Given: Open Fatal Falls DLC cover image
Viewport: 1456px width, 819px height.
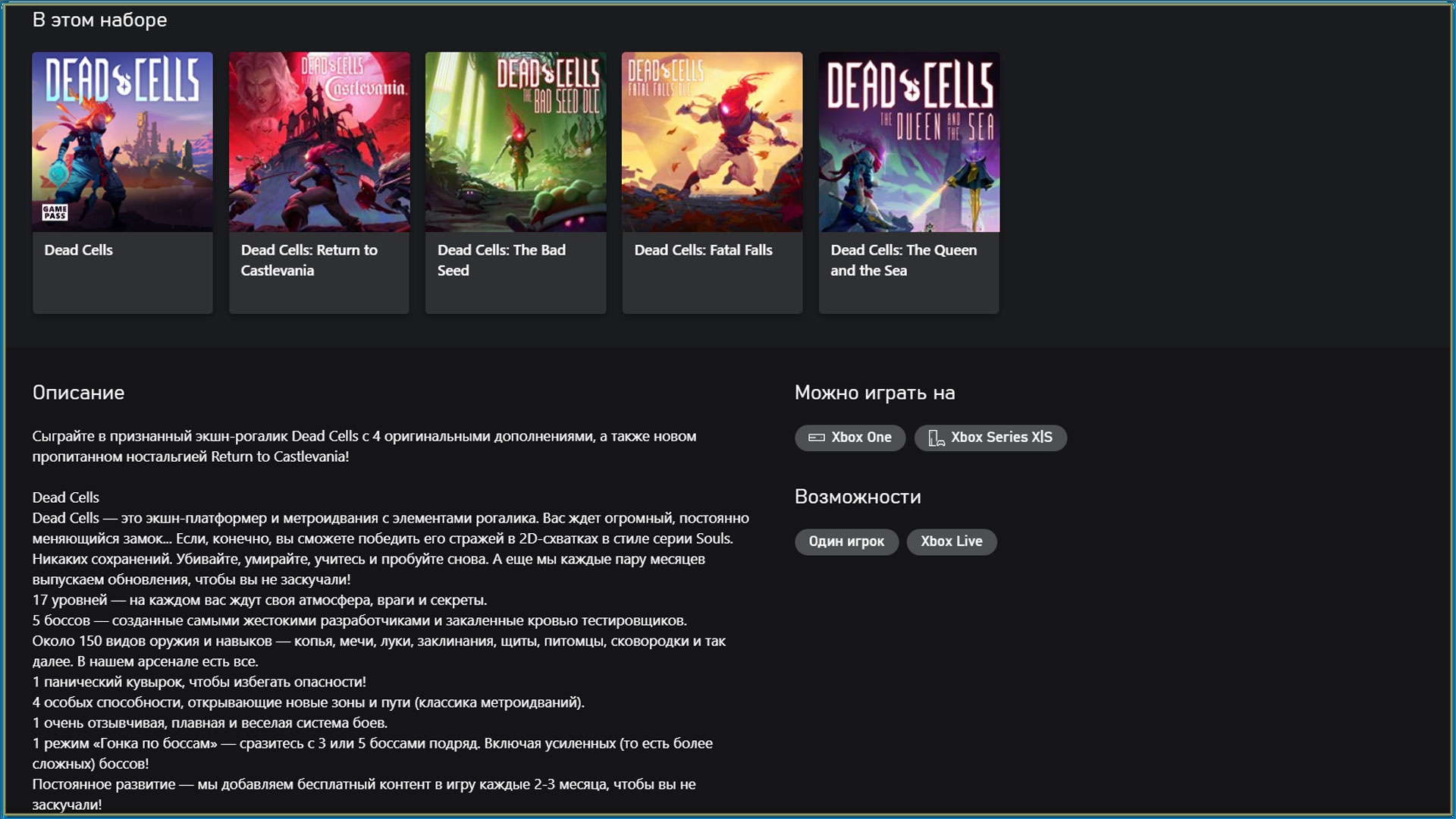Looking at the screenshot, I should [x=712, y=142].
